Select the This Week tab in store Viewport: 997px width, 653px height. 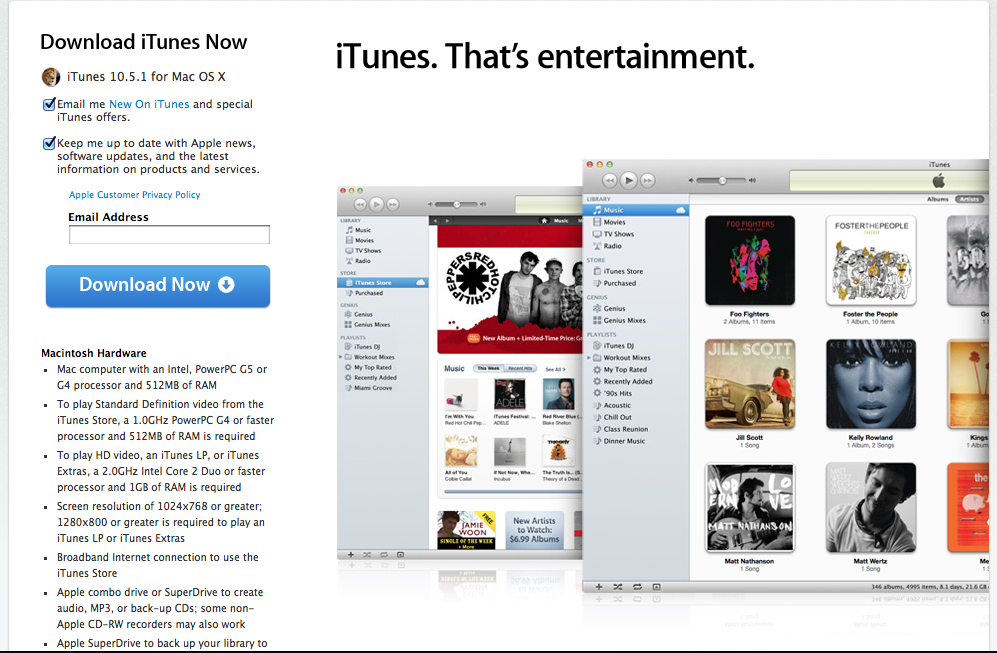click(x=488, y=369)
